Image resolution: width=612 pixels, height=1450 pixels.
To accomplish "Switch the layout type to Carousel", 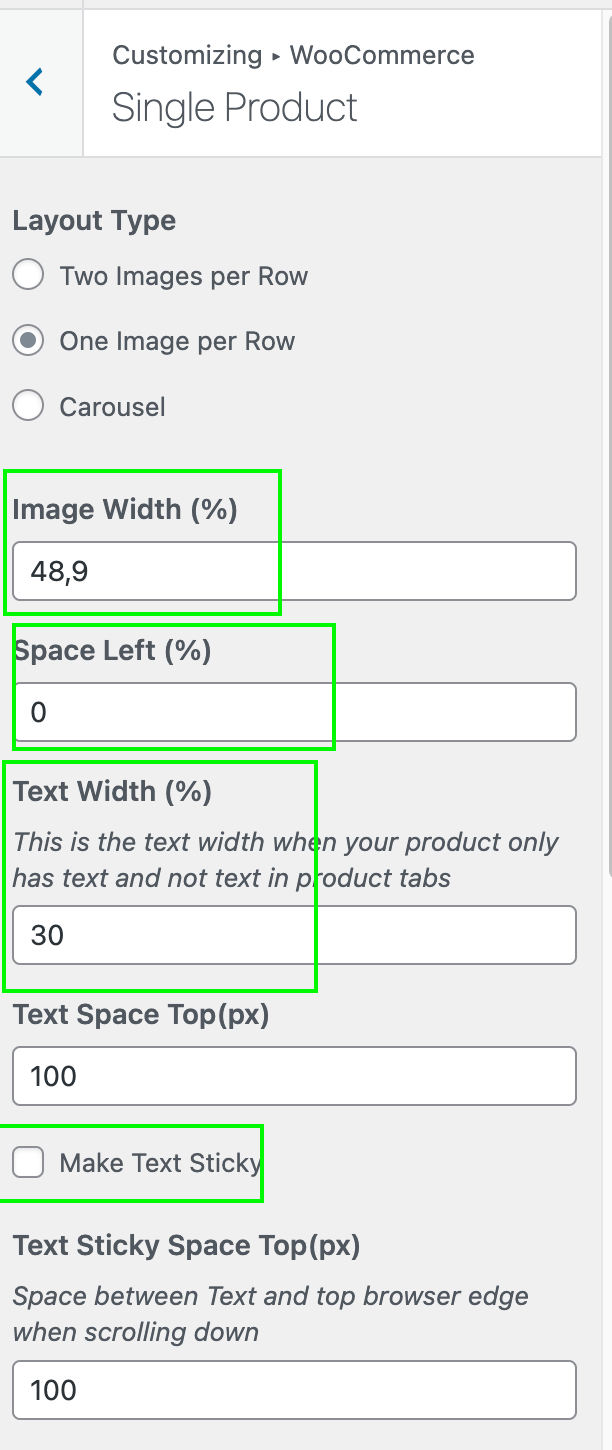I will coord(28,406).
